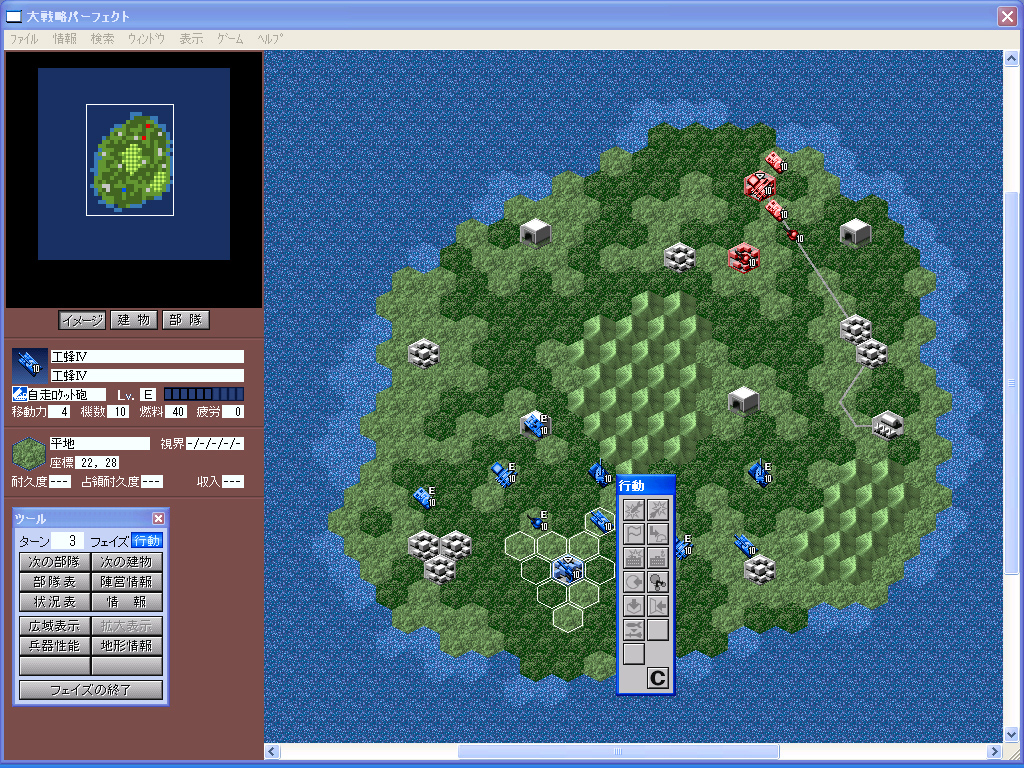Open the ファイル menu
Image resolution: width=1024 pixels, height=768 pixels.
coord(23,39)
